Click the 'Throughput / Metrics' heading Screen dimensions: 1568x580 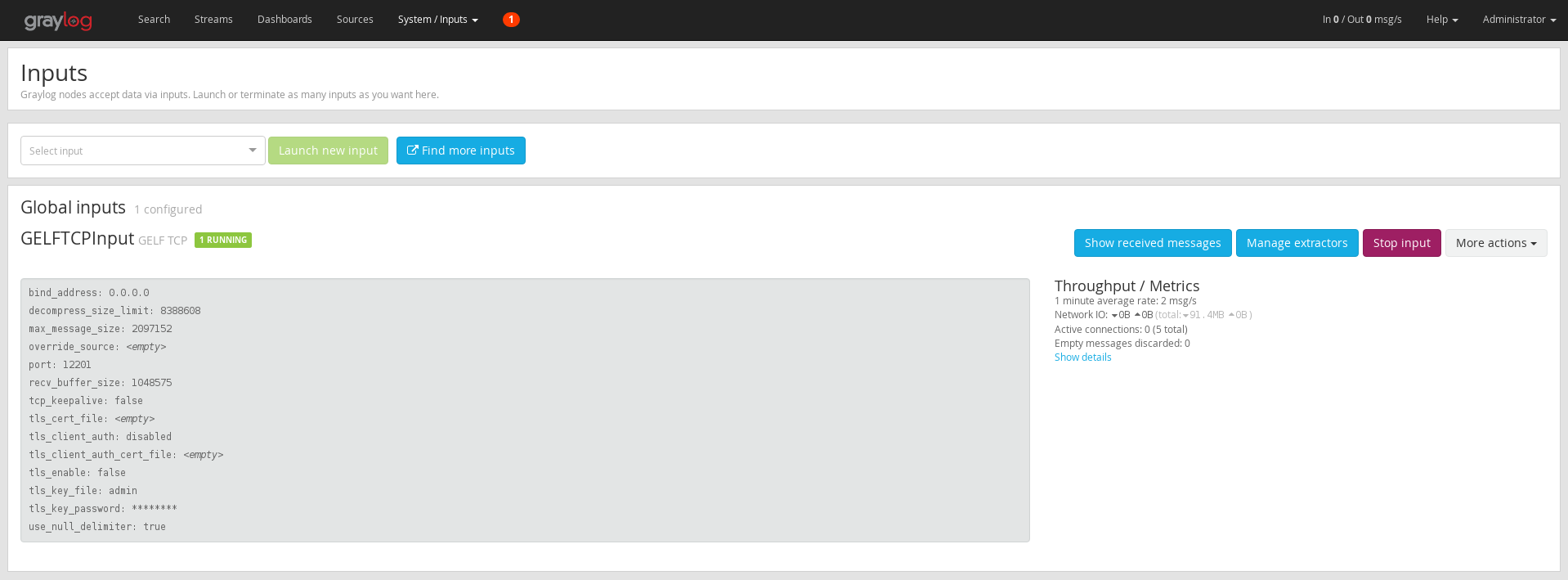coord(1127,286)
